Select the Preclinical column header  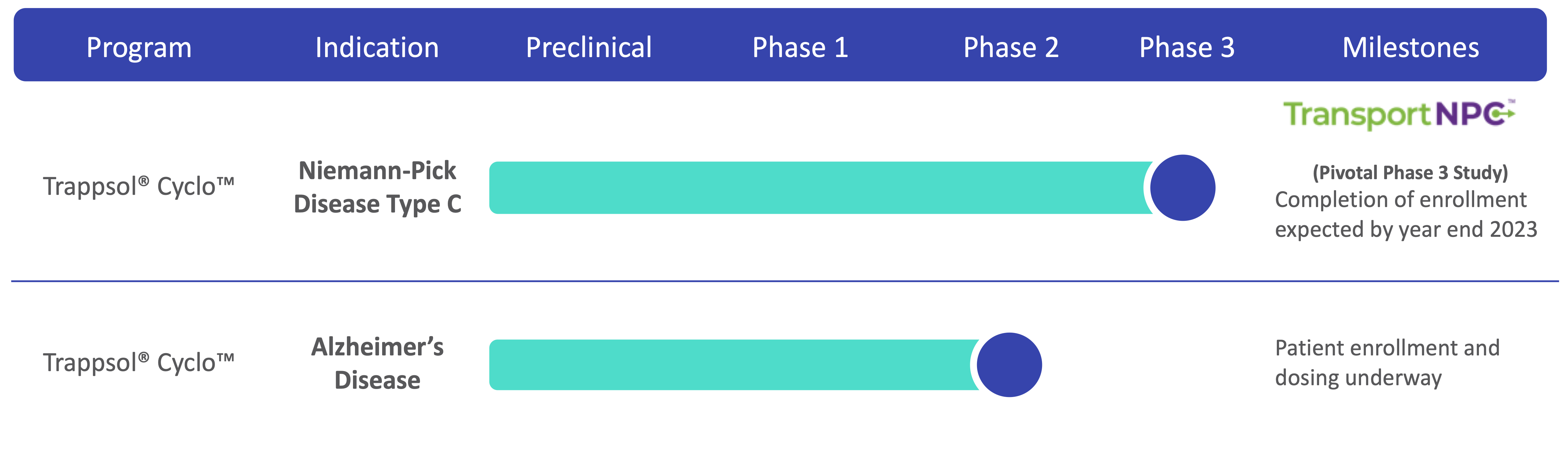(589, 47)
